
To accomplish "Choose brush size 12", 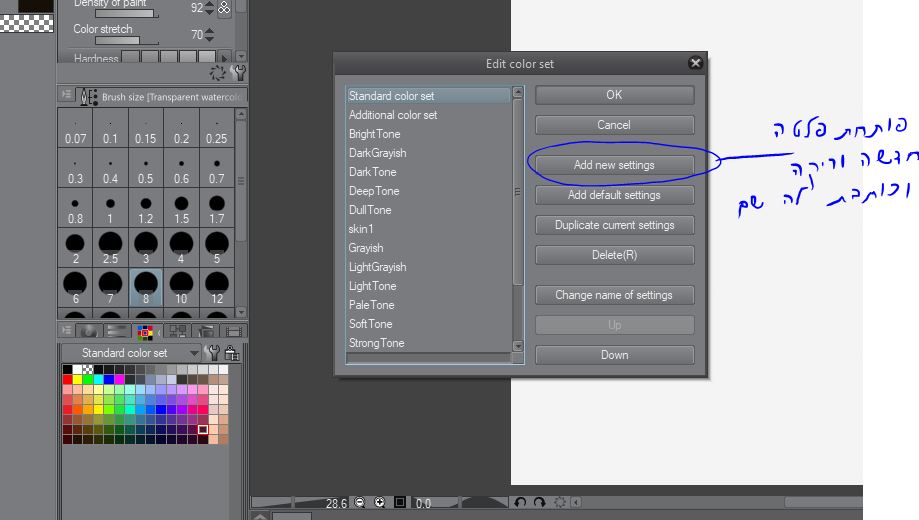I will tap(217, 287).
